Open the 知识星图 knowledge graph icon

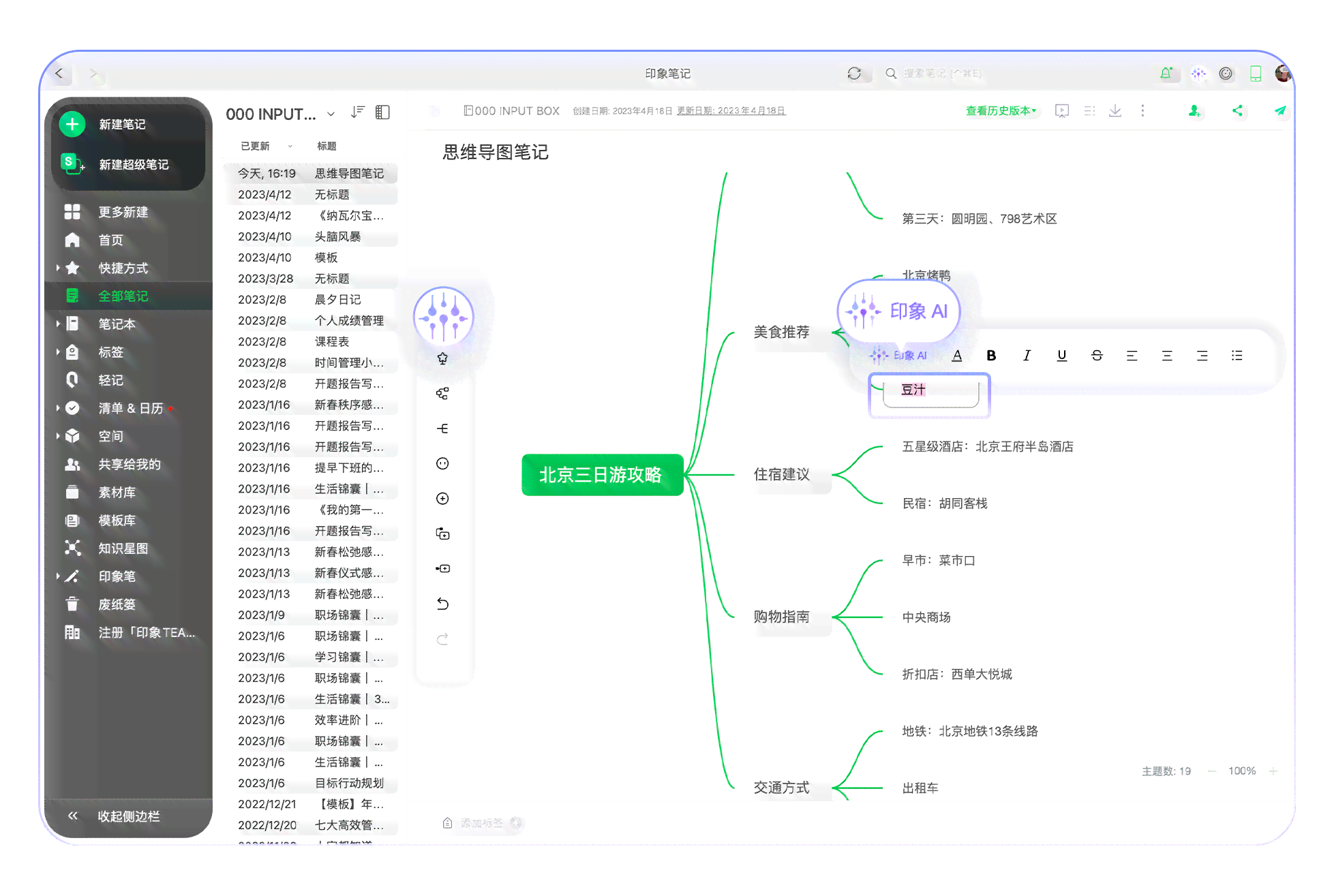click(72, 548)
